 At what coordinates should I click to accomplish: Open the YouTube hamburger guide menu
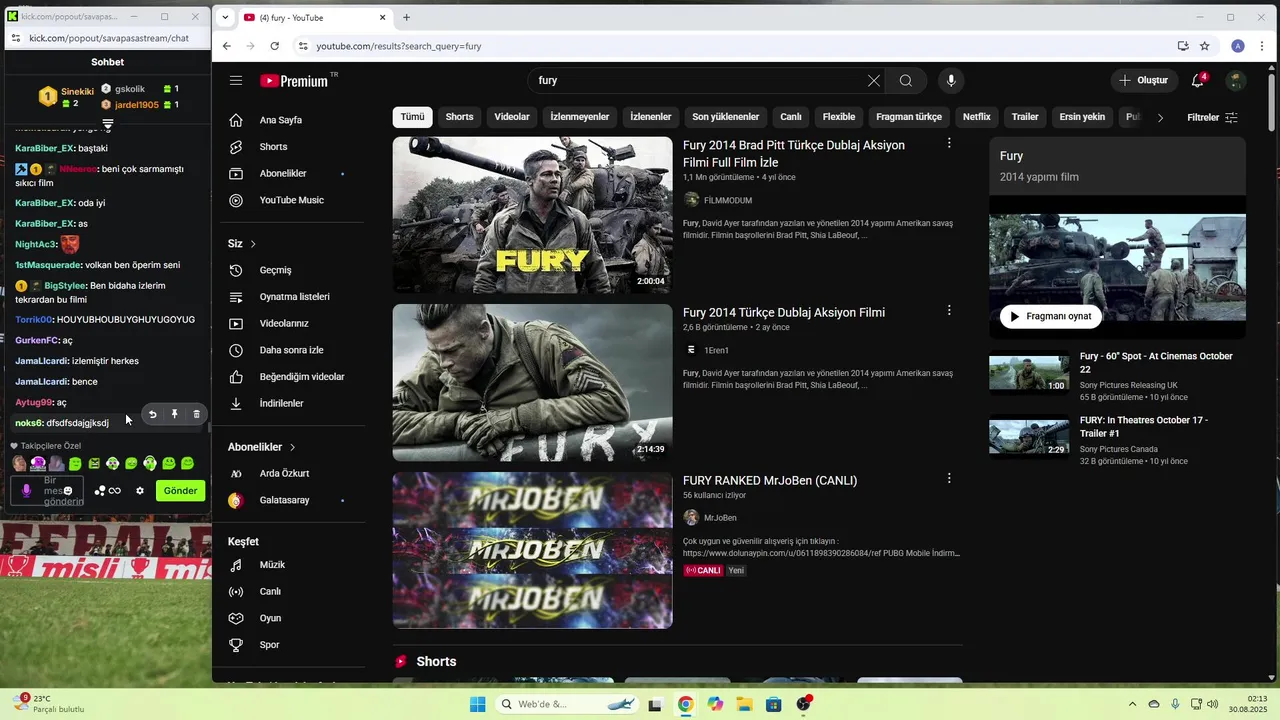pos(236,81)
